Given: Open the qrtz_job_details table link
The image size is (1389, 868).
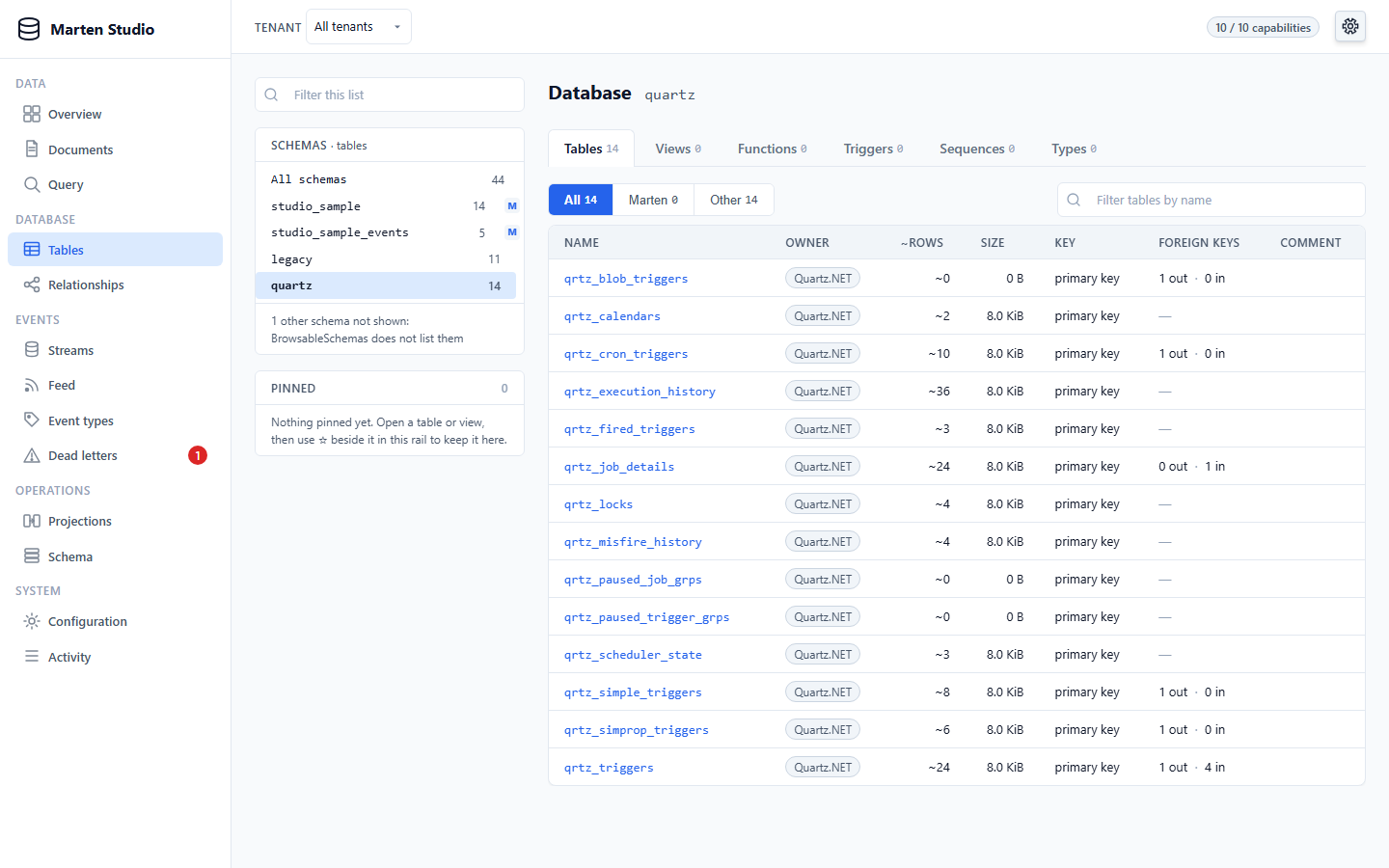Looking at the screenshot, I should [619, 467].
